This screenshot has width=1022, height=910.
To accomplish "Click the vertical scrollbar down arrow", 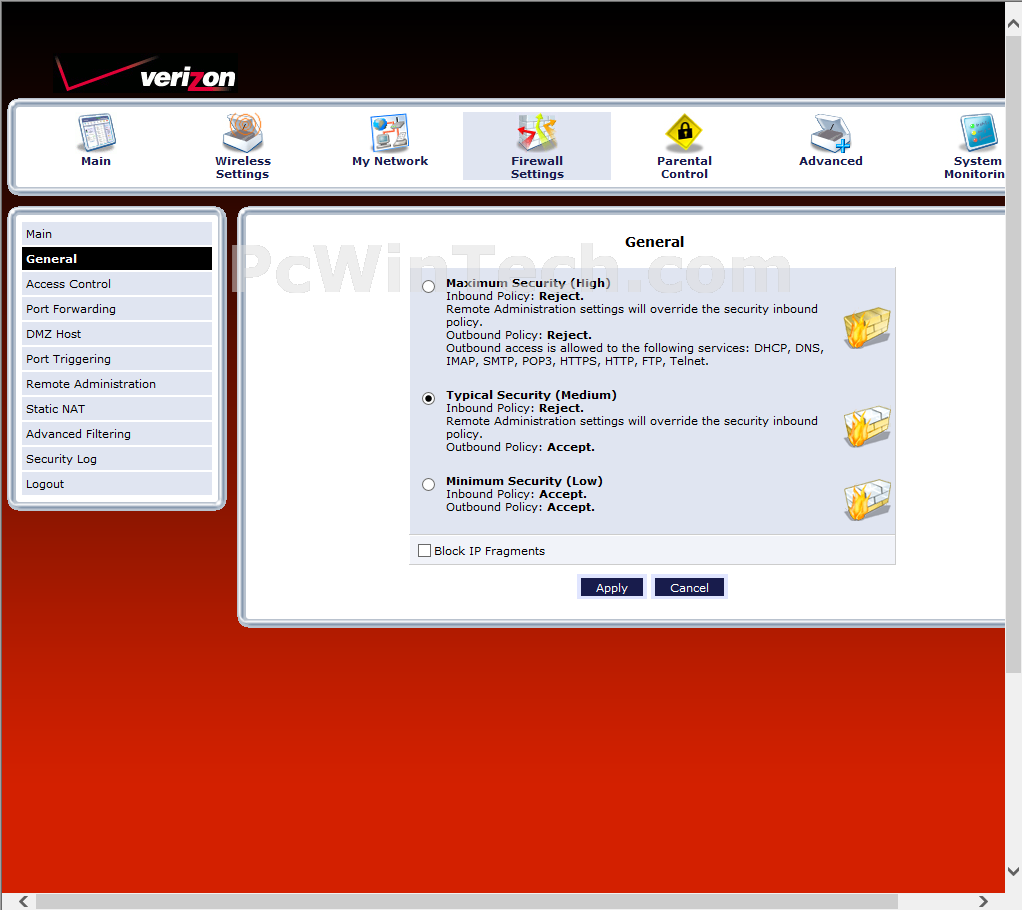I will pos(1013,871).
